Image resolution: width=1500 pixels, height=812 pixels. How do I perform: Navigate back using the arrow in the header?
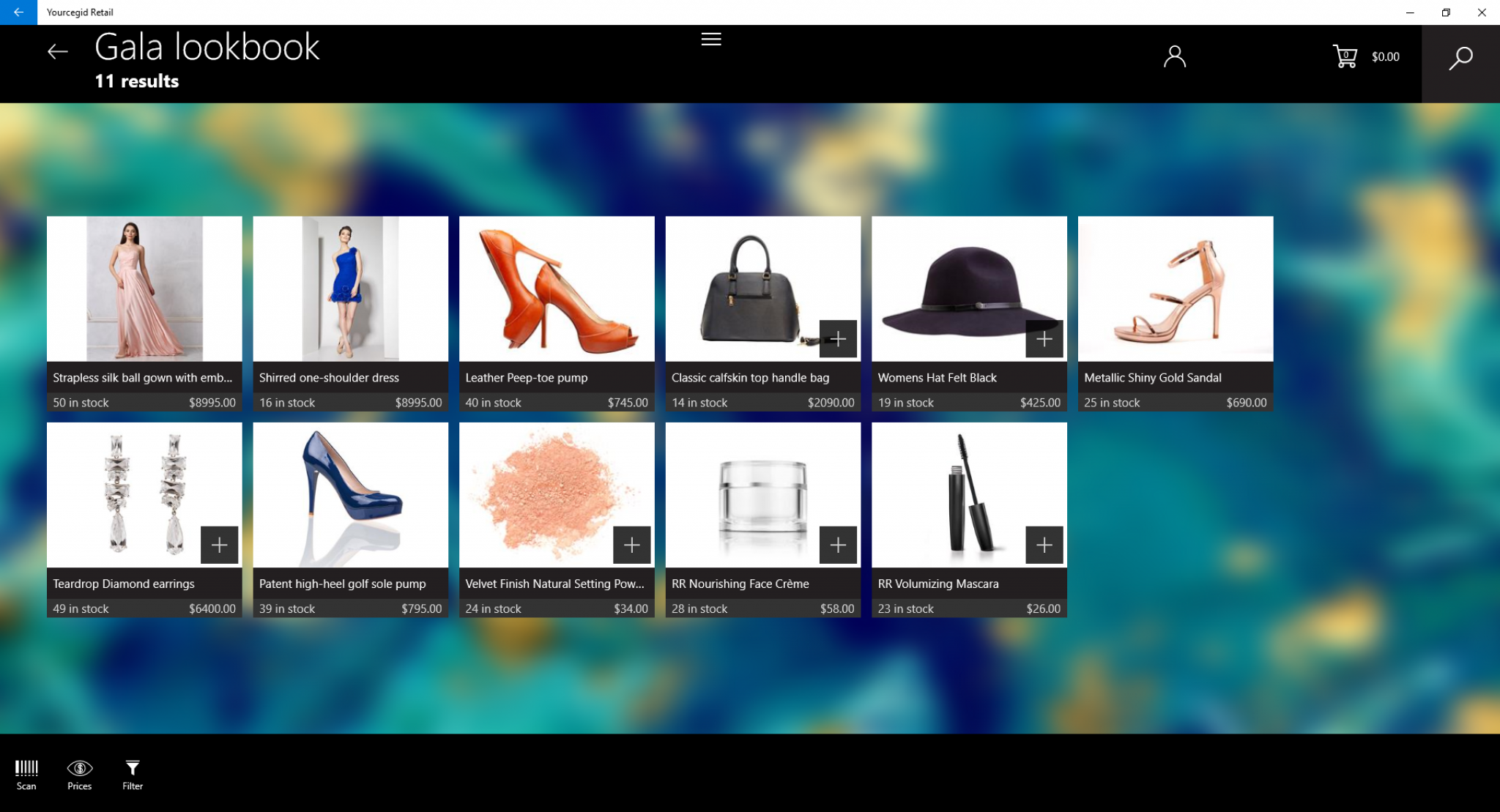pyautogui.click(x=57, y=51)
